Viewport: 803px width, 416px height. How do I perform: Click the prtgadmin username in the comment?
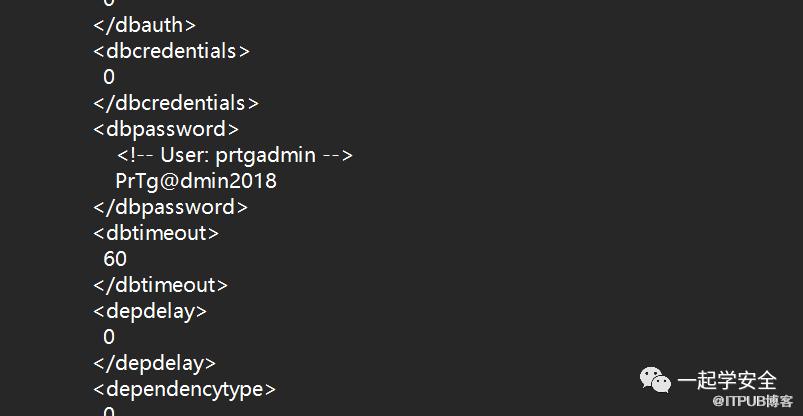[x=264, y=155]
